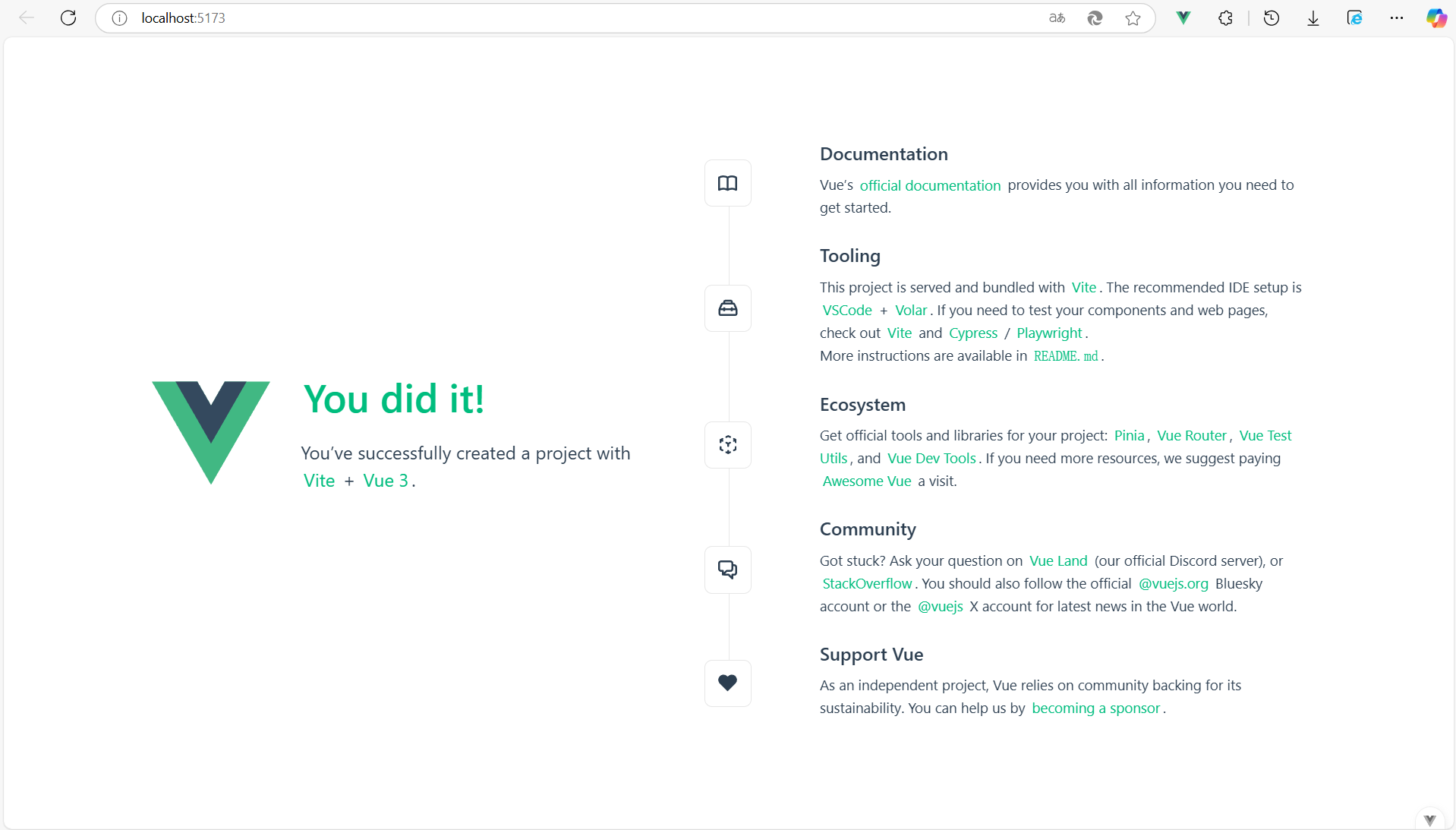Click the Edge swirl icon in address bar

1095,18
